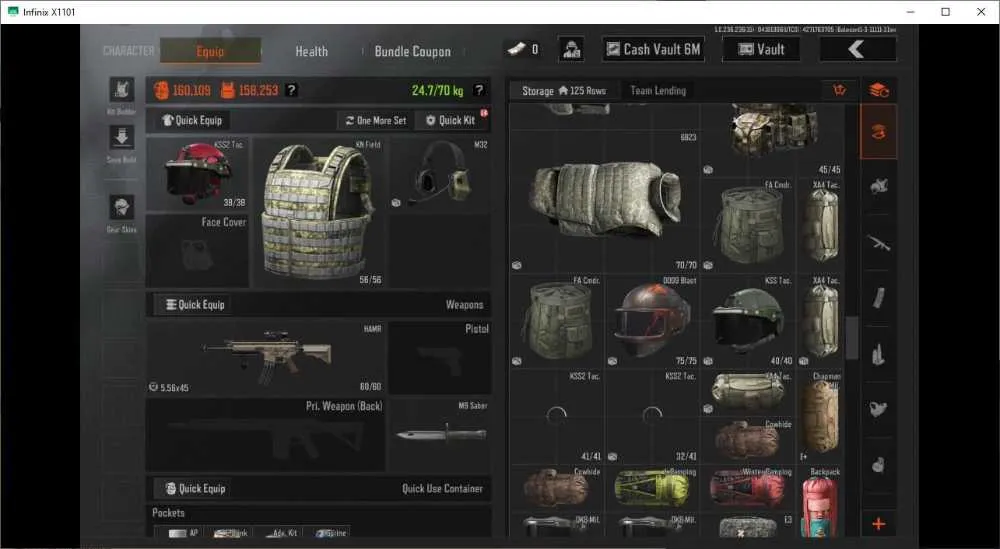Open the Kit Builder icon
1000x549 pixels.
click(x=121, y=90)
